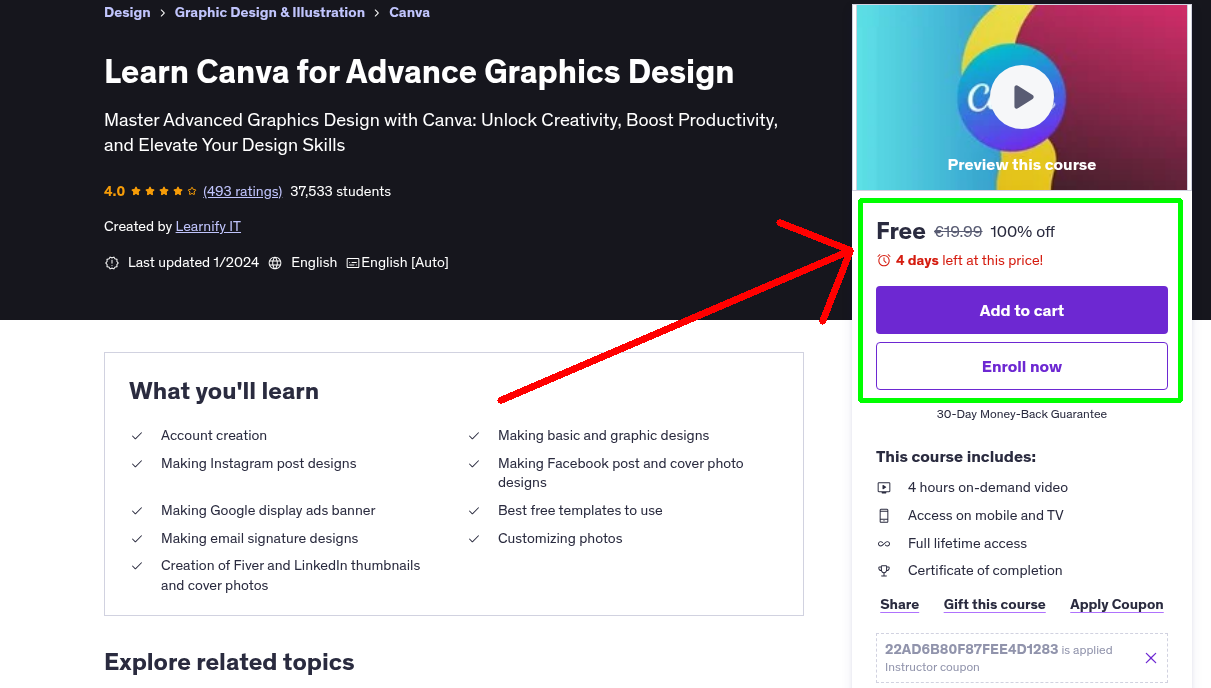Open the Graphic Design & Illustration breadcrumb

click(x=270, y=12)
